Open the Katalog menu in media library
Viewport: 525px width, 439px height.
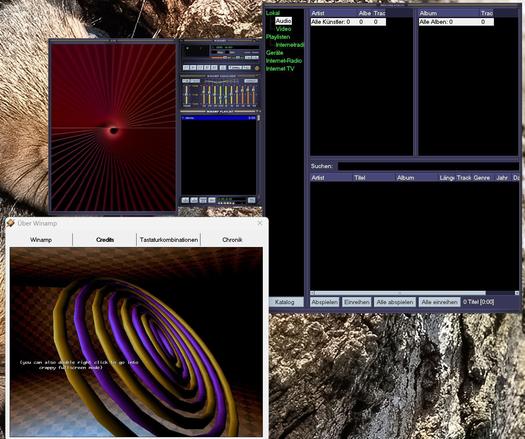(286, 302)
